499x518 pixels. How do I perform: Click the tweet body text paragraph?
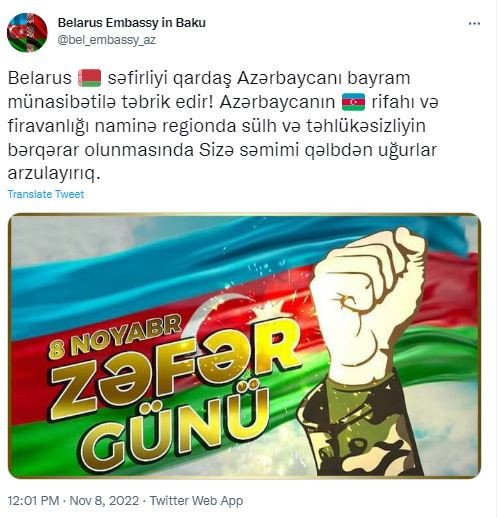[x=223, y=126]
